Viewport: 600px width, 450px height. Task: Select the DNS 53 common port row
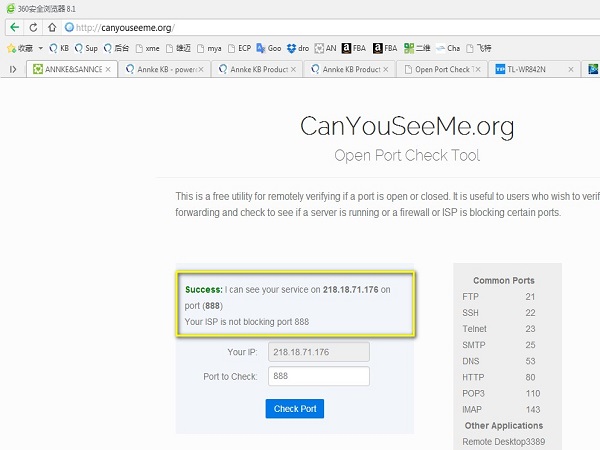pos(499,361)
